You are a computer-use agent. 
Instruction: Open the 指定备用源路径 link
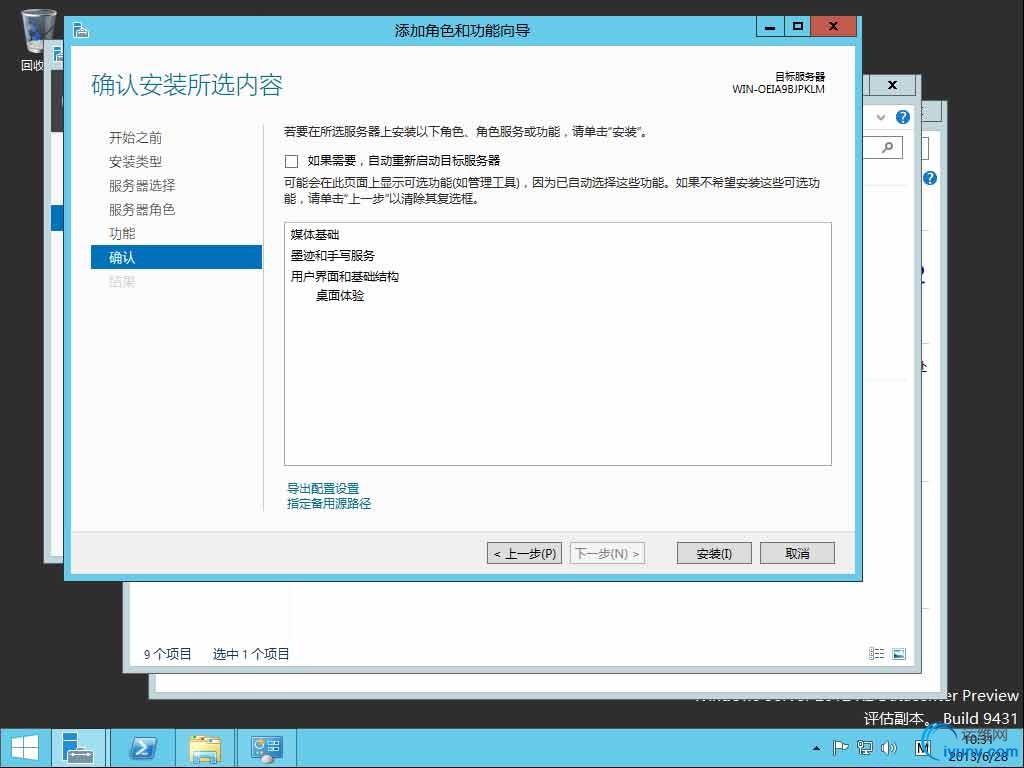329,504
